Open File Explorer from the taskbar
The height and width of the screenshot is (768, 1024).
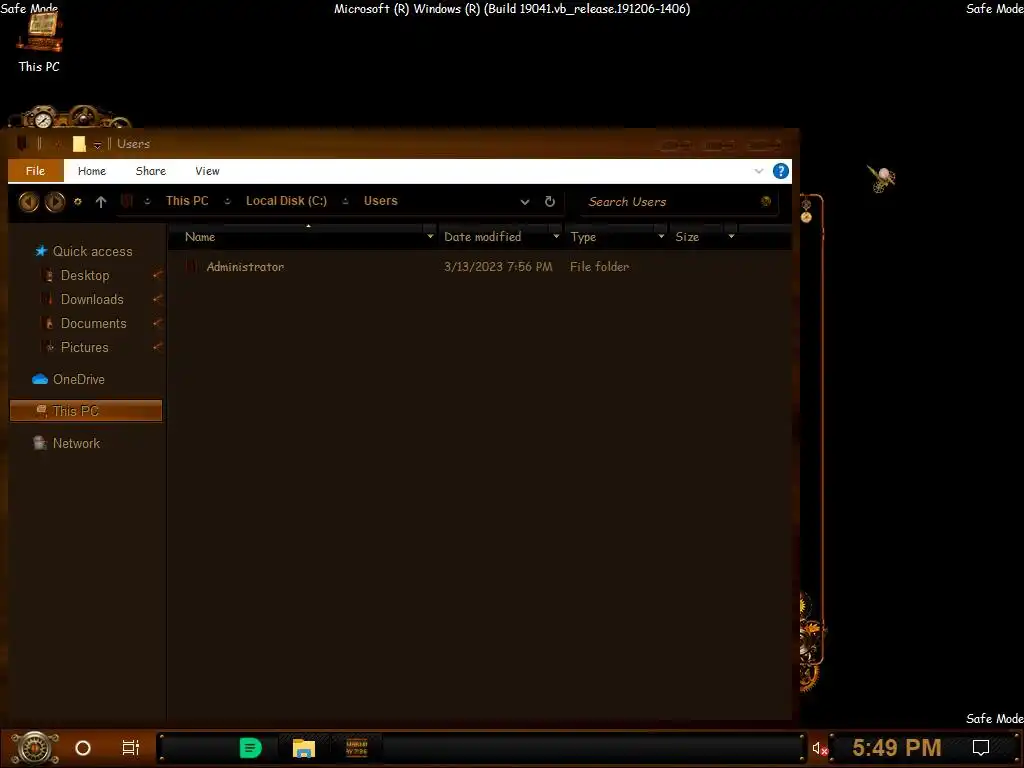coord(304,748)
